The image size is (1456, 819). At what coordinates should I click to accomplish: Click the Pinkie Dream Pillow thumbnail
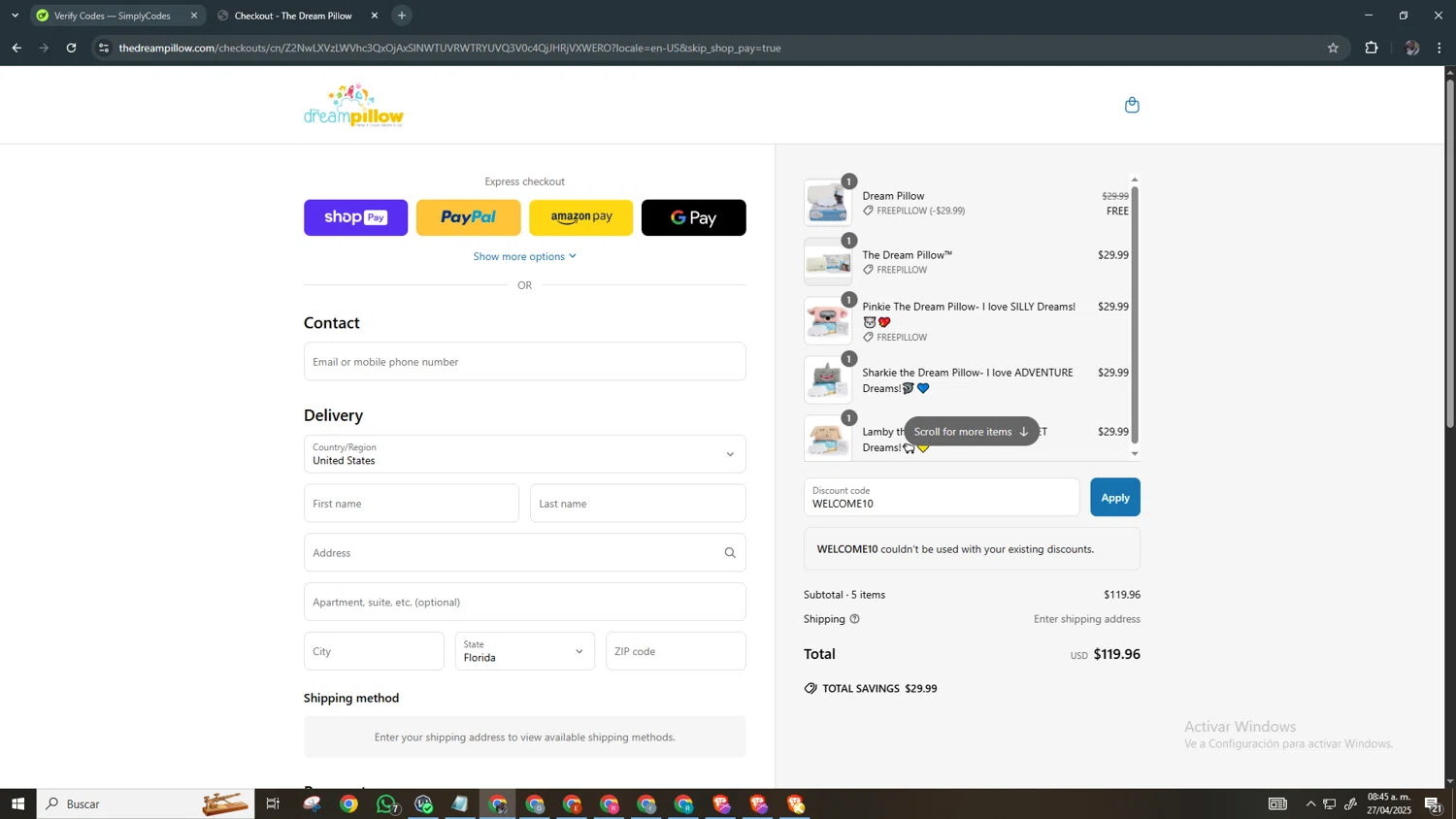tap(828, 321)
